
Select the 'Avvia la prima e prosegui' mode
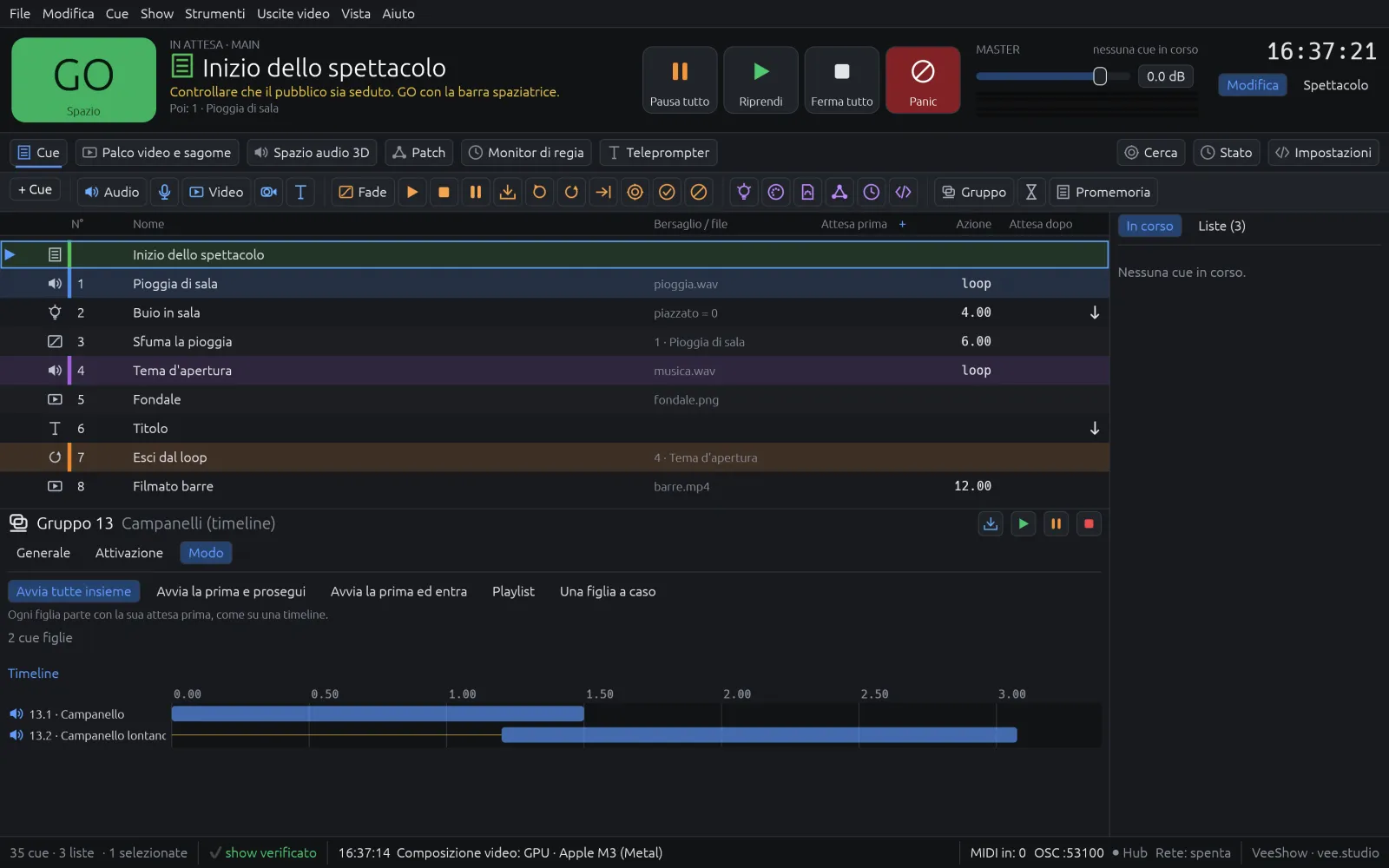click(x=231, y=591)
